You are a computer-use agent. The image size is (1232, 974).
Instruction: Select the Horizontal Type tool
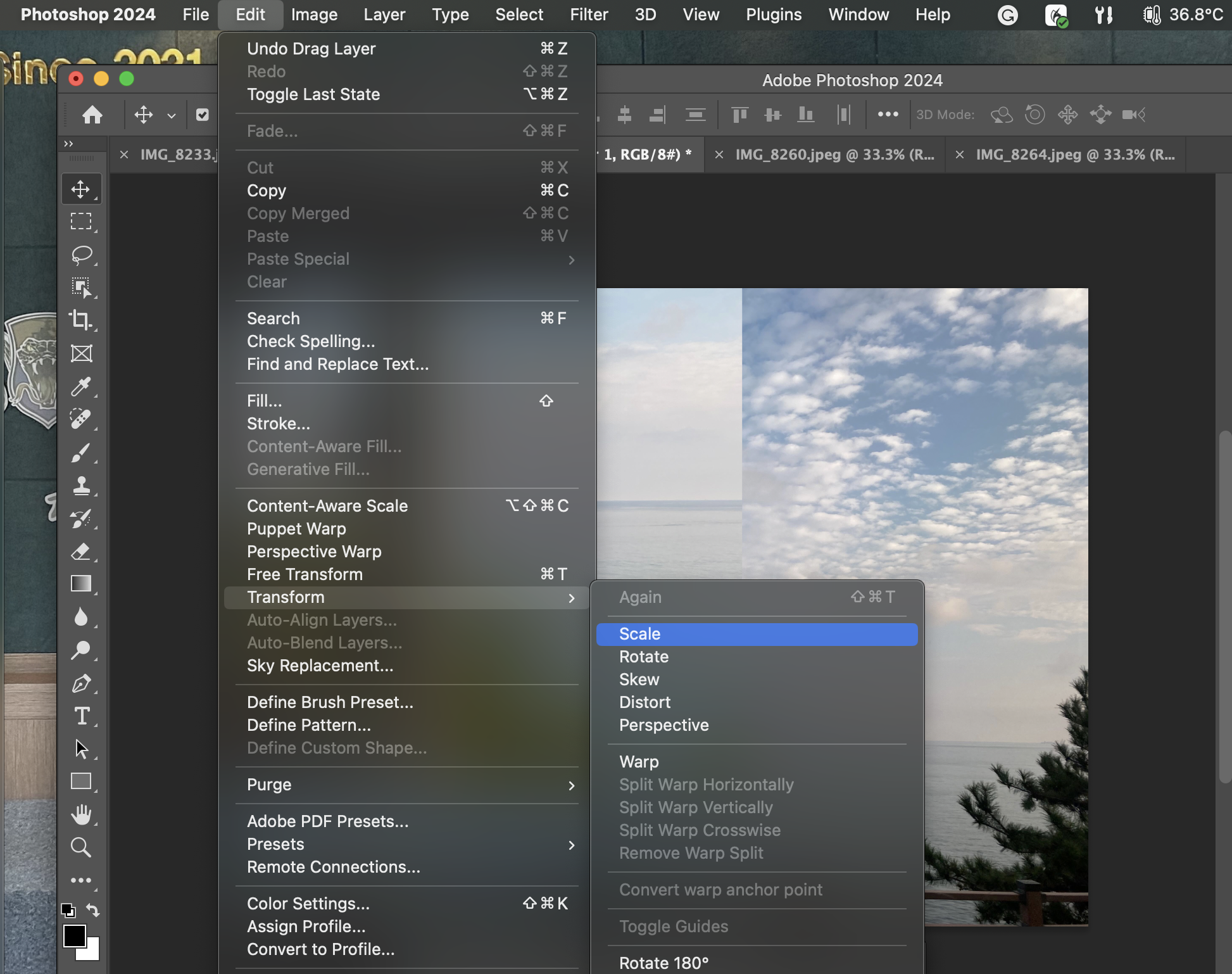click(x=81, y=716)
